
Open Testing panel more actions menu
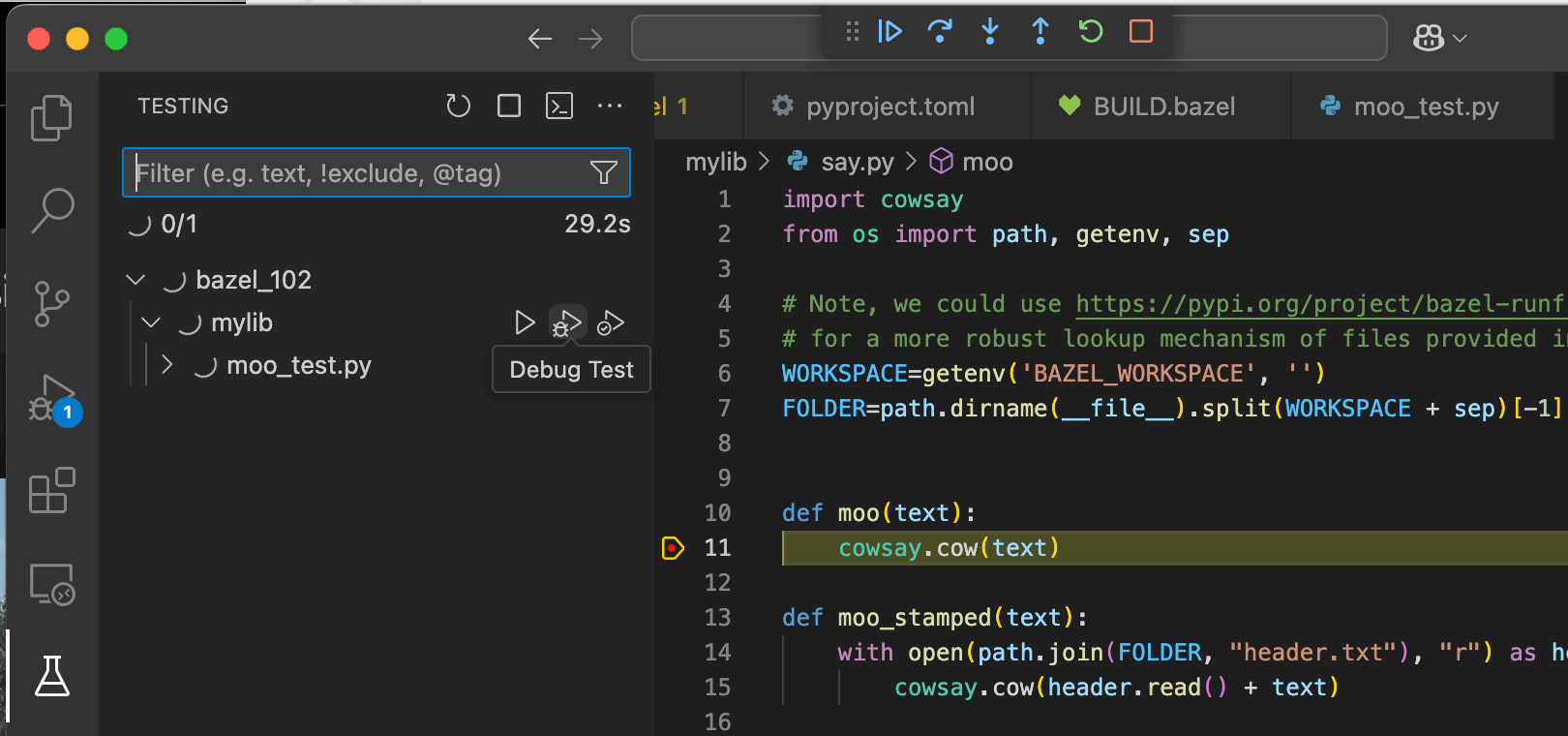click(610, 106)
